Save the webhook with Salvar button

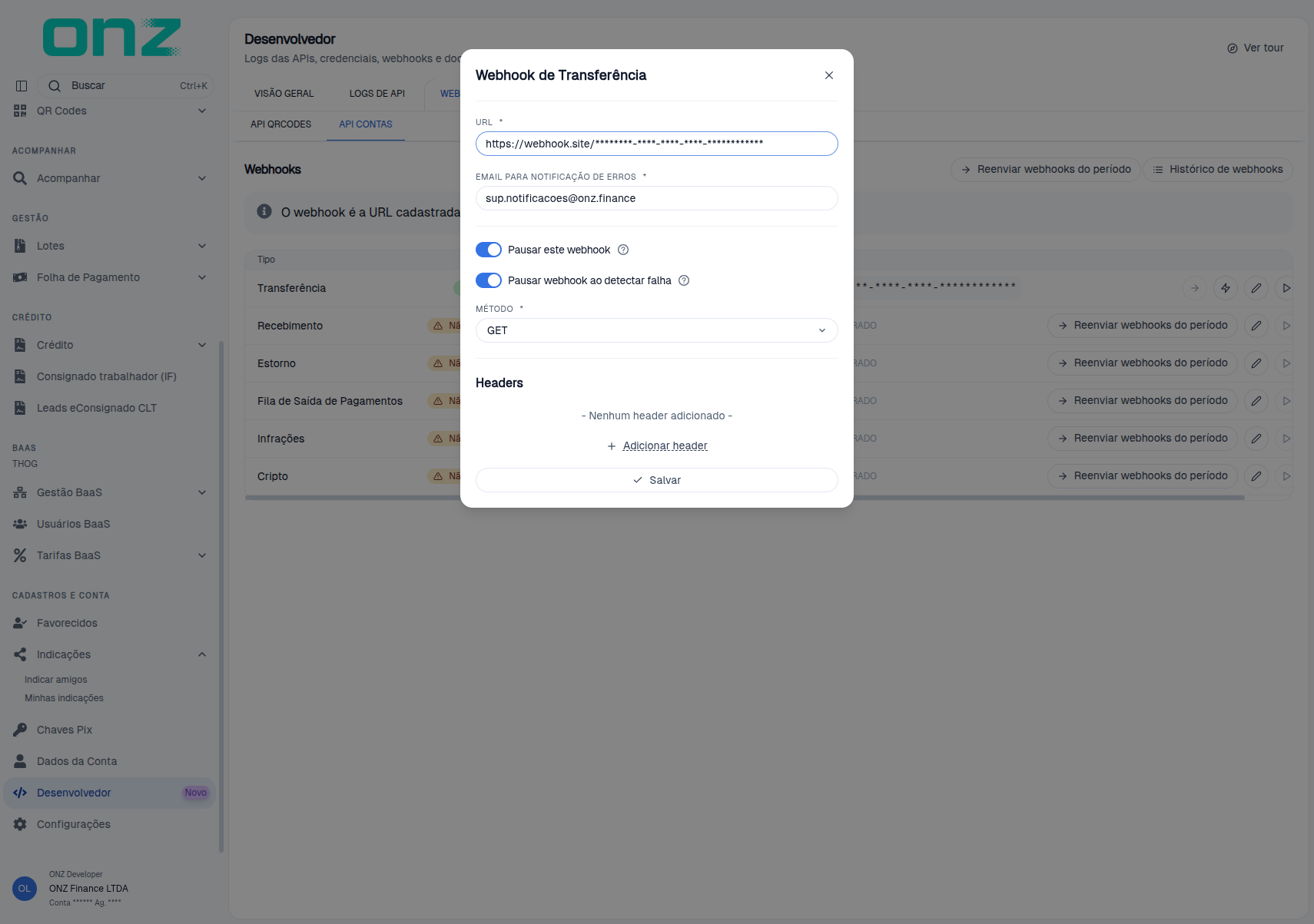coord(656,480)
